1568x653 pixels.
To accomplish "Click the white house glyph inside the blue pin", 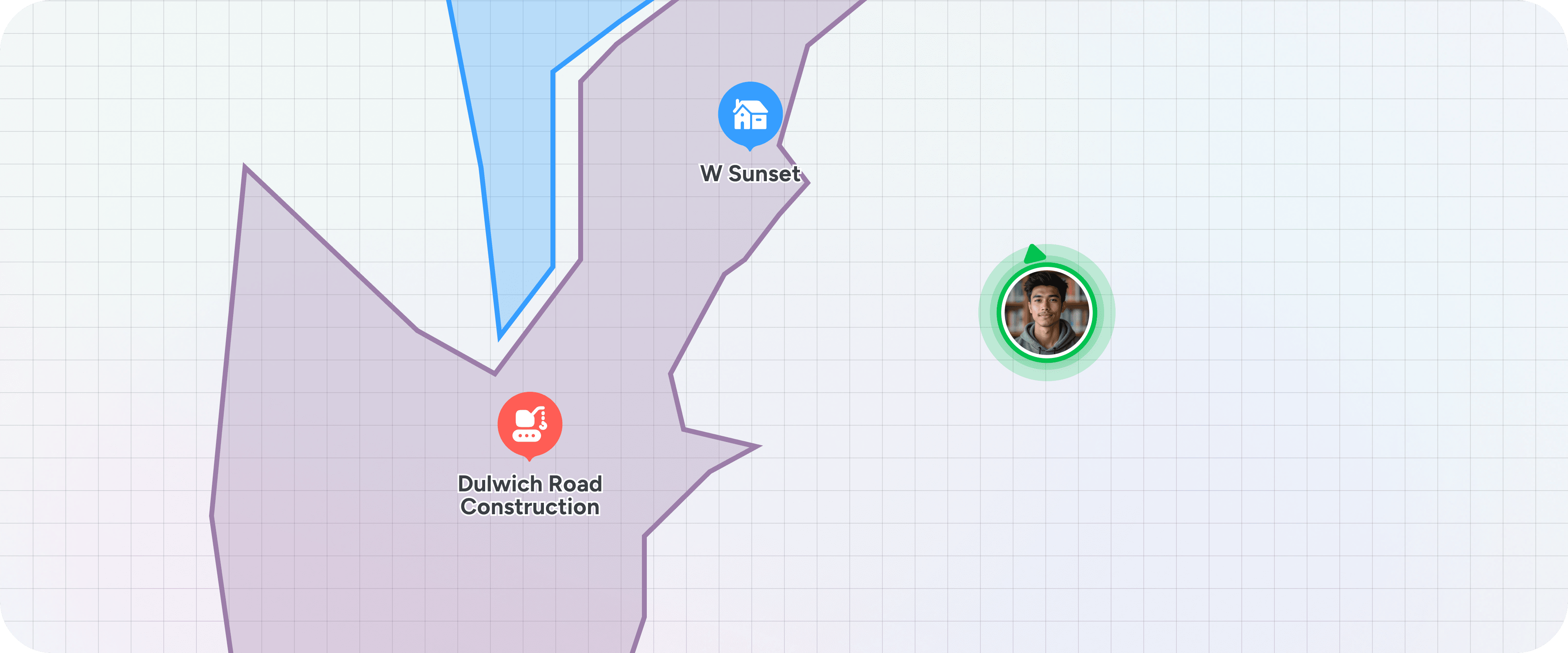I will coord(750,115).
